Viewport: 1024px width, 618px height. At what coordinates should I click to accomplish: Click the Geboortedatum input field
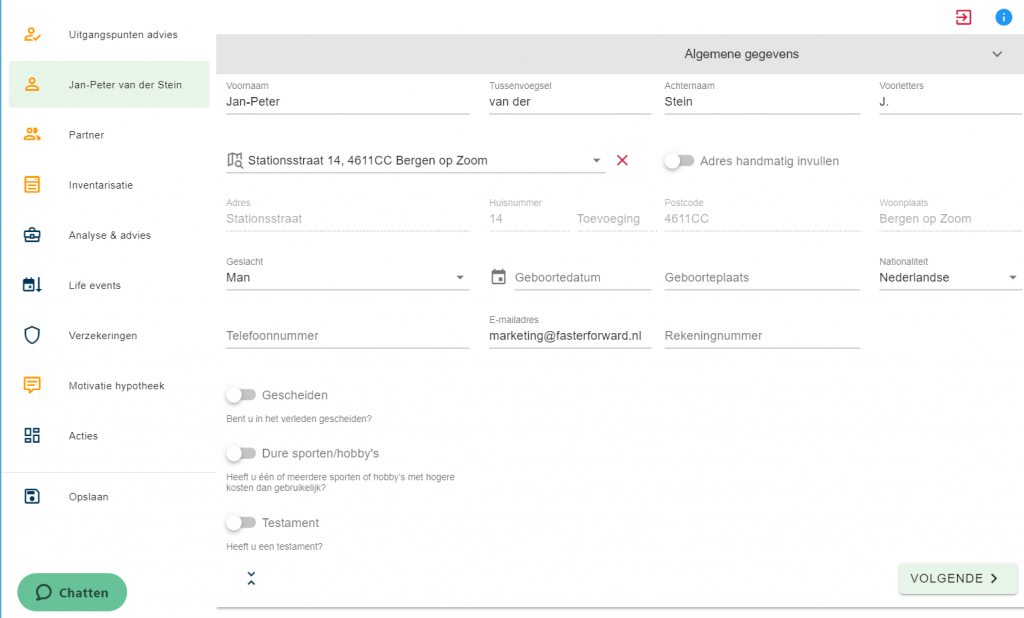583,278
